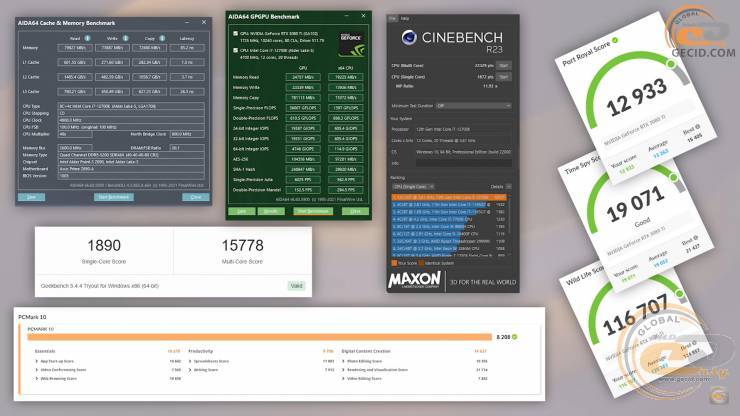This screenshot has height=416, width=740.
Task: Click Save in AIDA64 GPGPU Benchmark
Action: 242,211
